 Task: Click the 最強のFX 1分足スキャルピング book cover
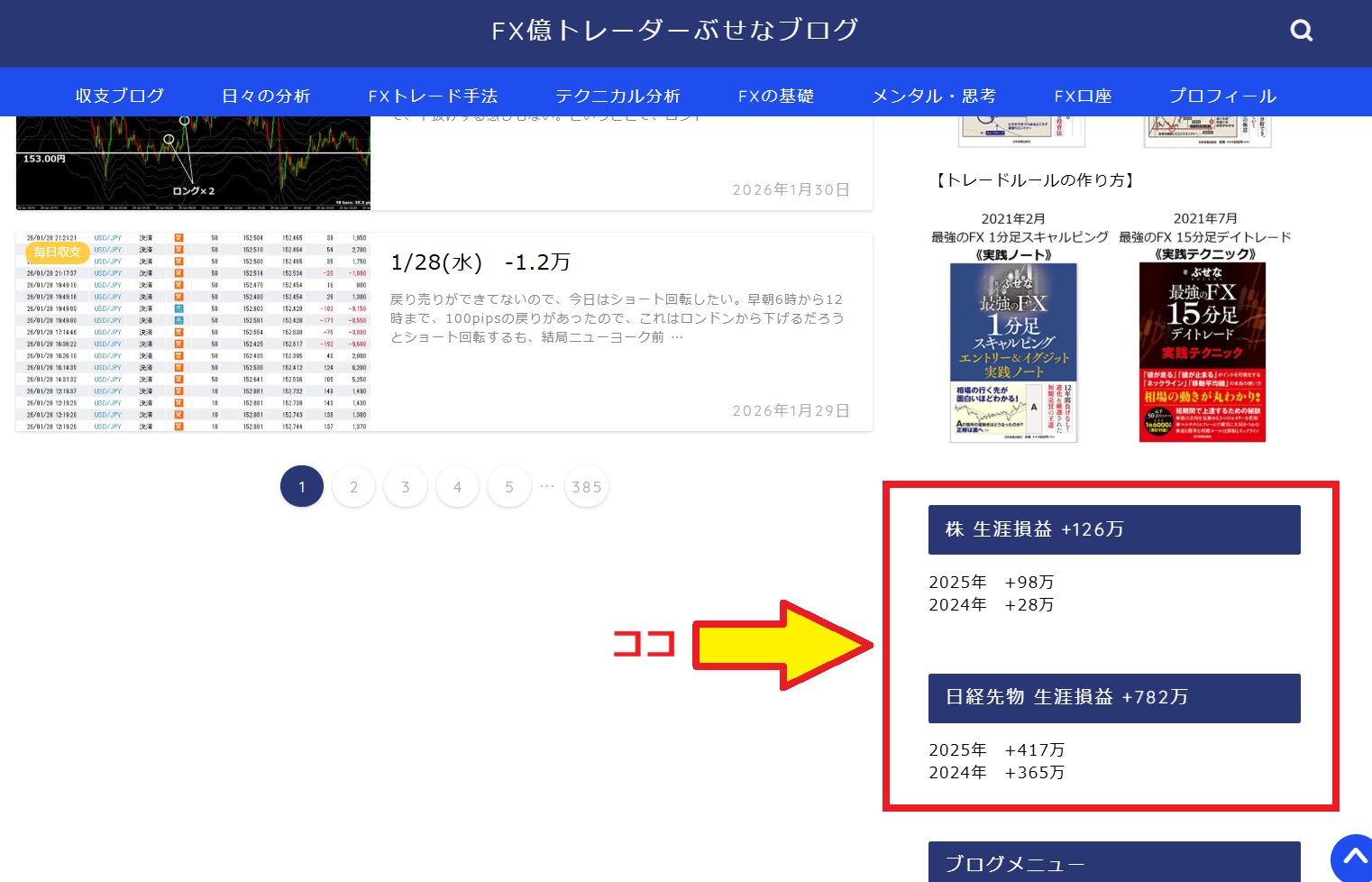coord(1014,352)
